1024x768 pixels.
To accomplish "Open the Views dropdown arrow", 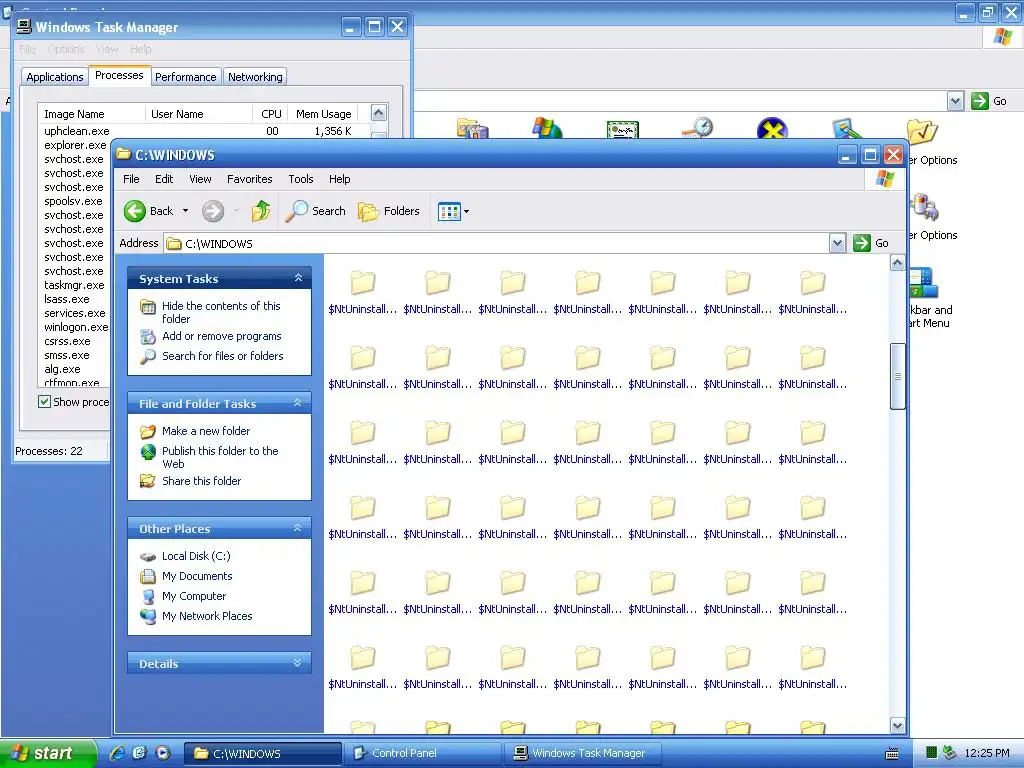I will [x=466, y=212].
